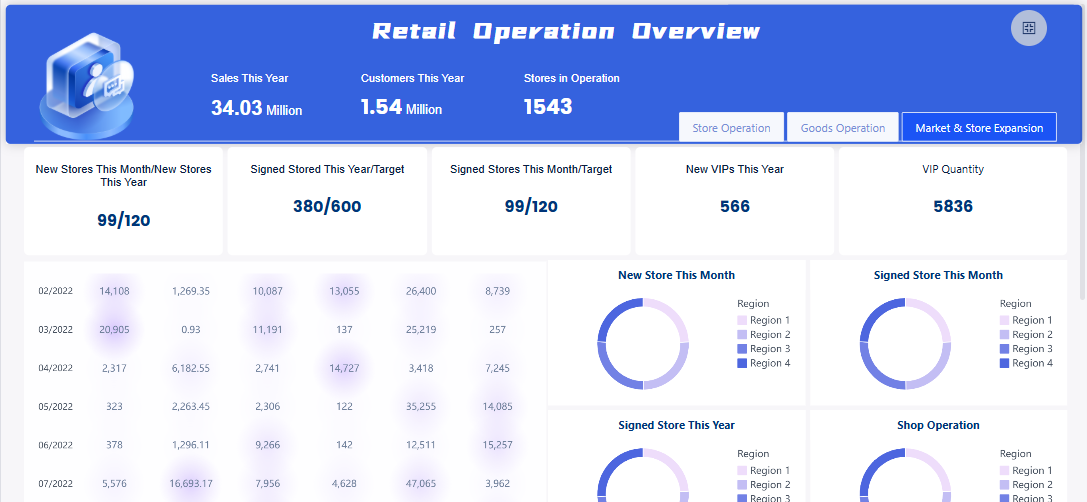Click the vertical scrollbar on the right edge

[1083, 222]
